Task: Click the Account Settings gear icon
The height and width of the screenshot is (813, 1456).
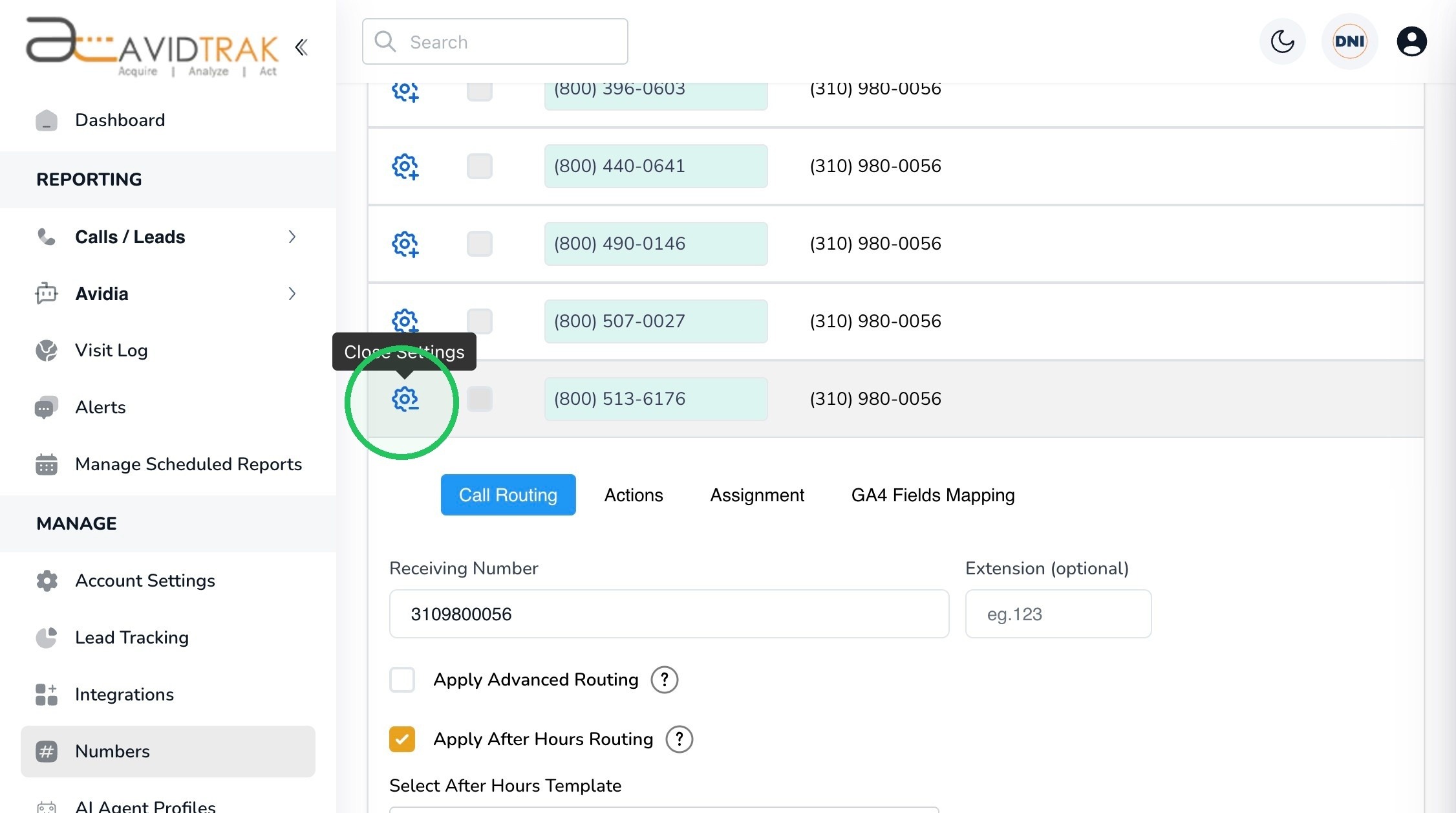Action: coord(47,581)
